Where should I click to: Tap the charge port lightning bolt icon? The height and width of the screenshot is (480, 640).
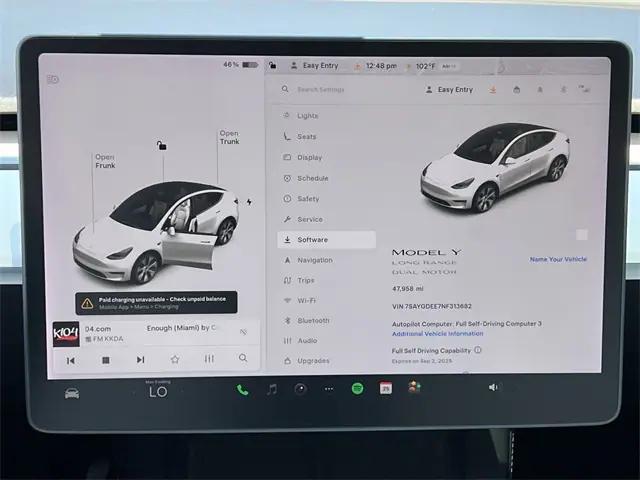pyautogui.click(x=249, y=202)
